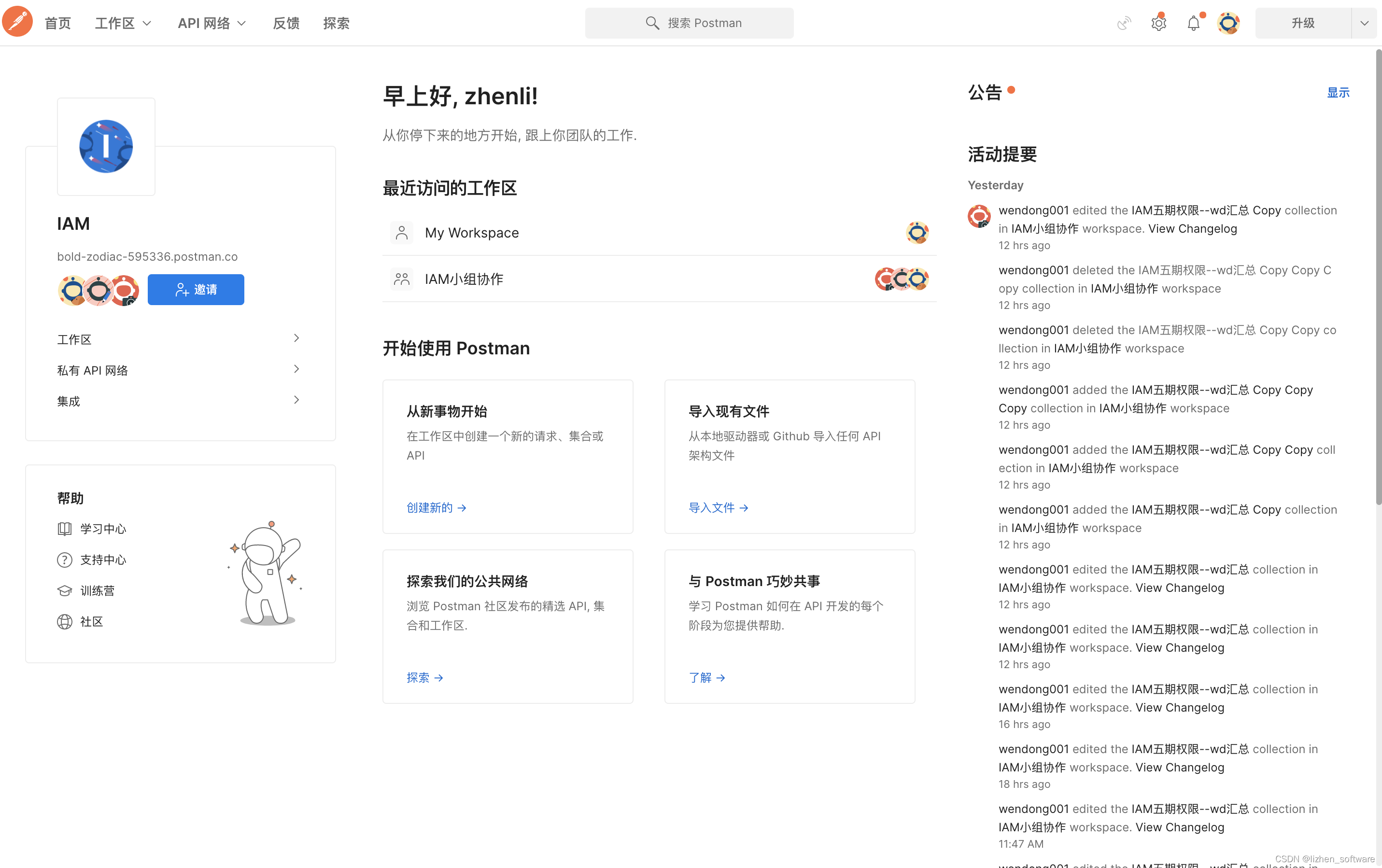The image size is (1382, 868).
Task: Open the 支持中心 help link
Action: pos(103,560)
